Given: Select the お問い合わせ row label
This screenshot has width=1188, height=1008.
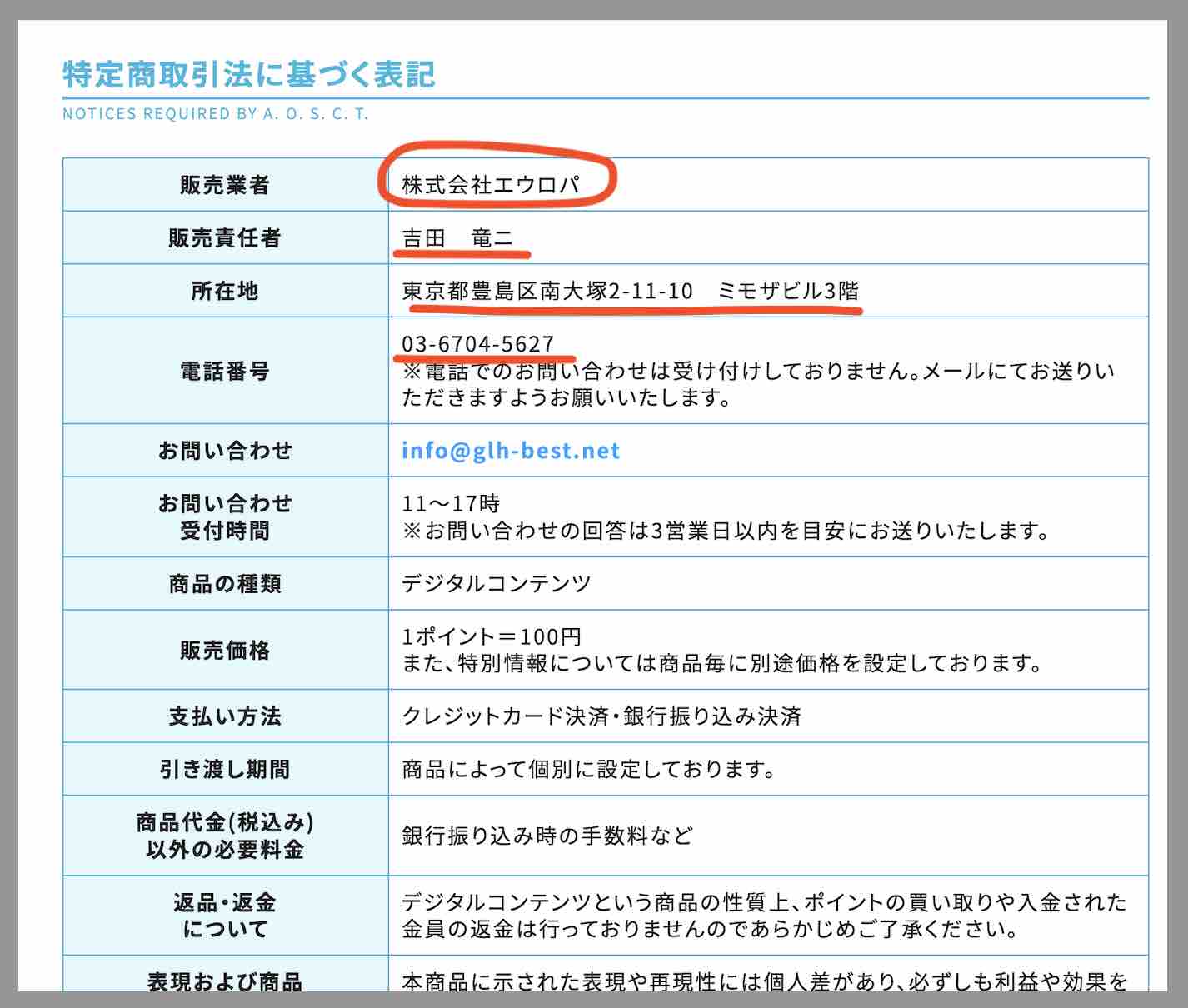Looking at the screenshot, I should pos(227,451).
